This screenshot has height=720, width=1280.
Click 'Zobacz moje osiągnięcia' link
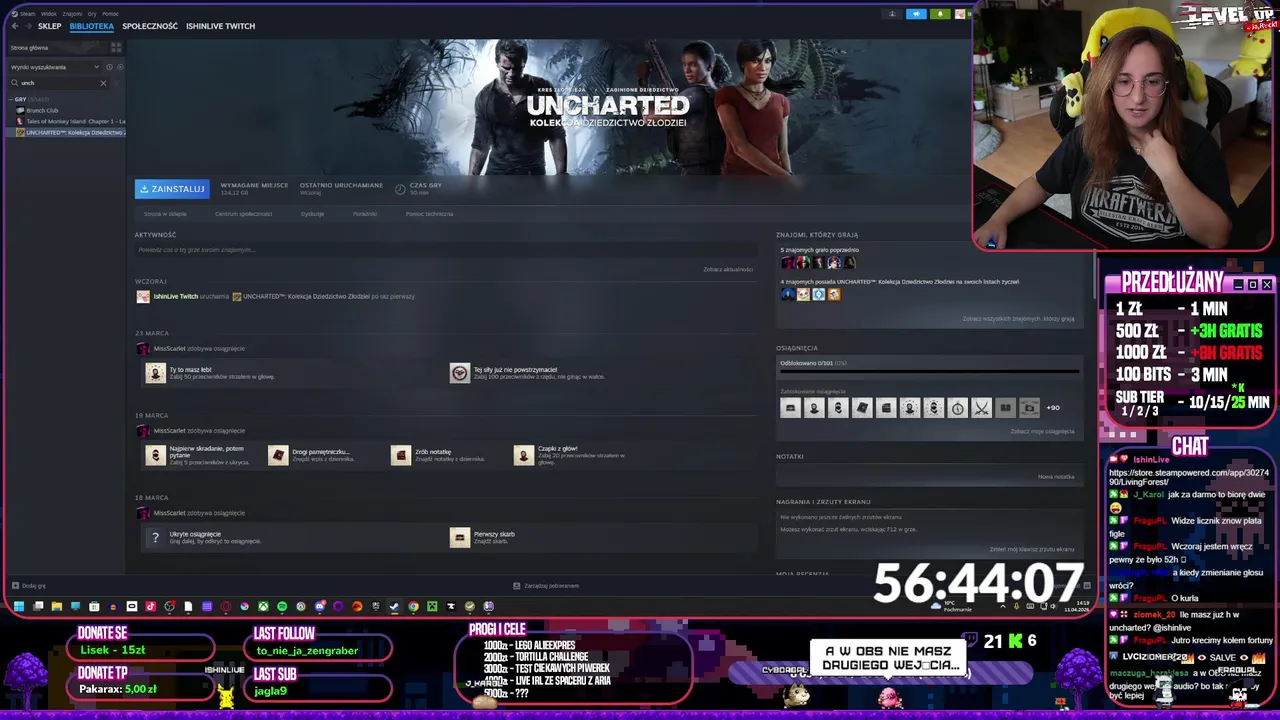click(1042, 431)
